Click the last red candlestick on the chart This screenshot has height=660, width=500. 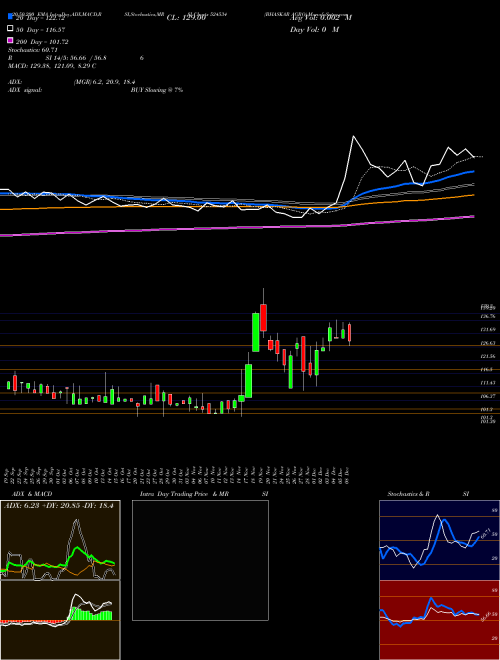pyautogui.click(x=349, y=333)
